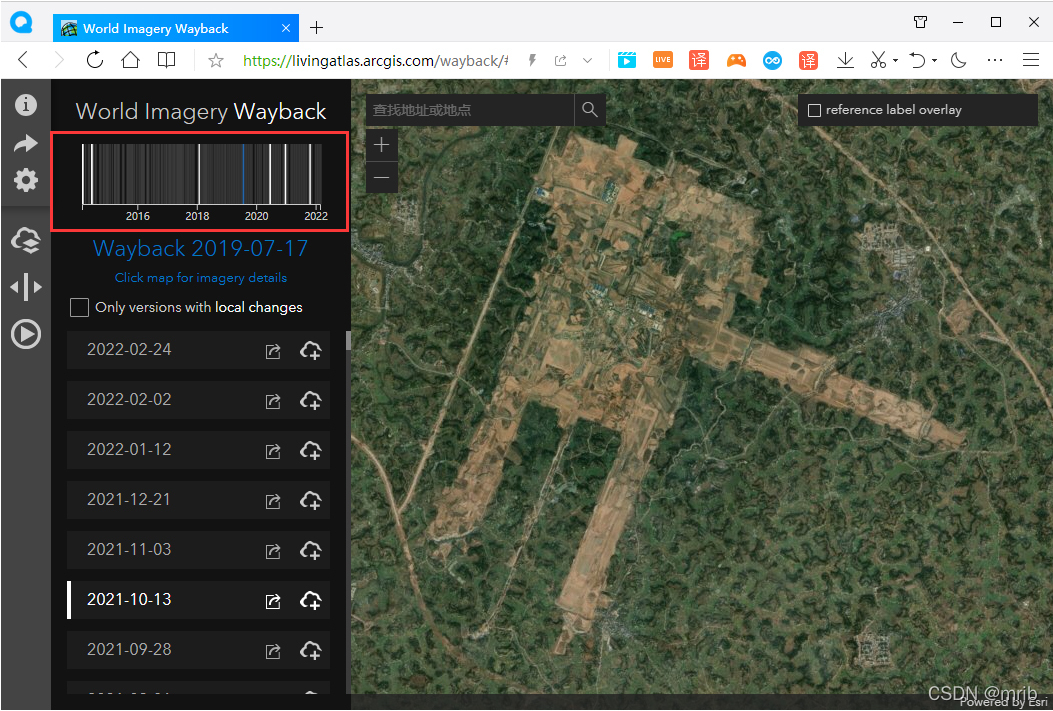Open the game controller toolbar icon
Viewport: 1053px width, 711px height.
(x=736, y=60)
